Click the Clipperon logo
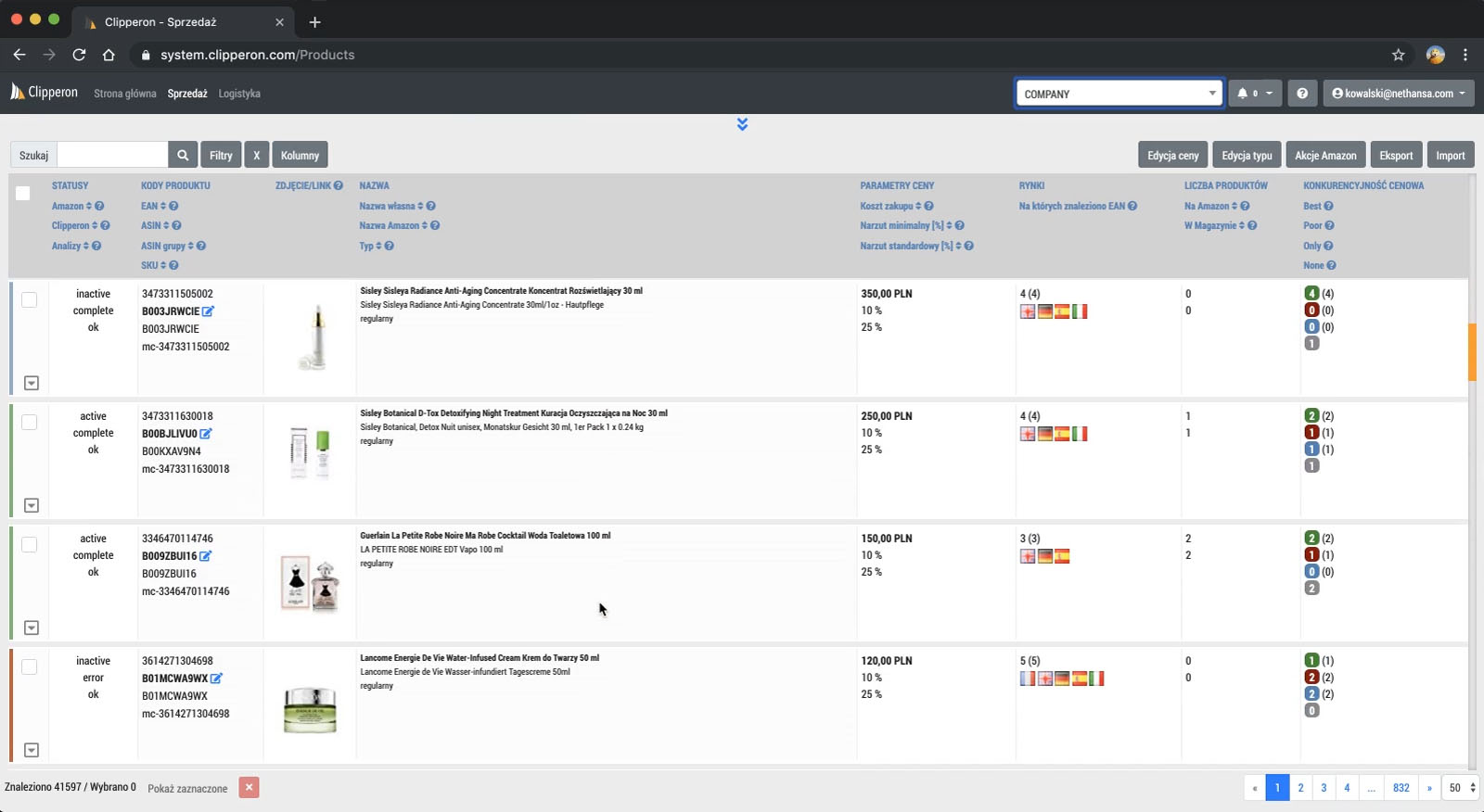This screenshot has height=812, width=1484. tap(44, 92)
